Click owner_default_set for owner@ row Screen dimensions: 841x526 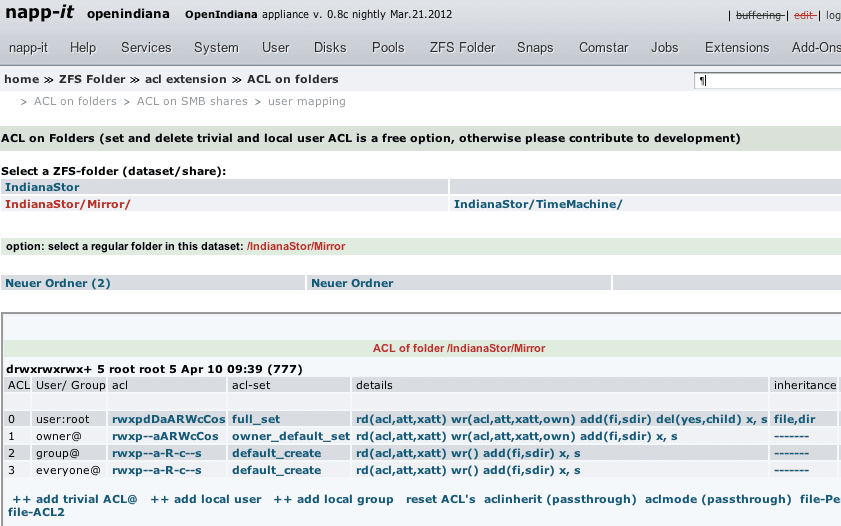290,437
